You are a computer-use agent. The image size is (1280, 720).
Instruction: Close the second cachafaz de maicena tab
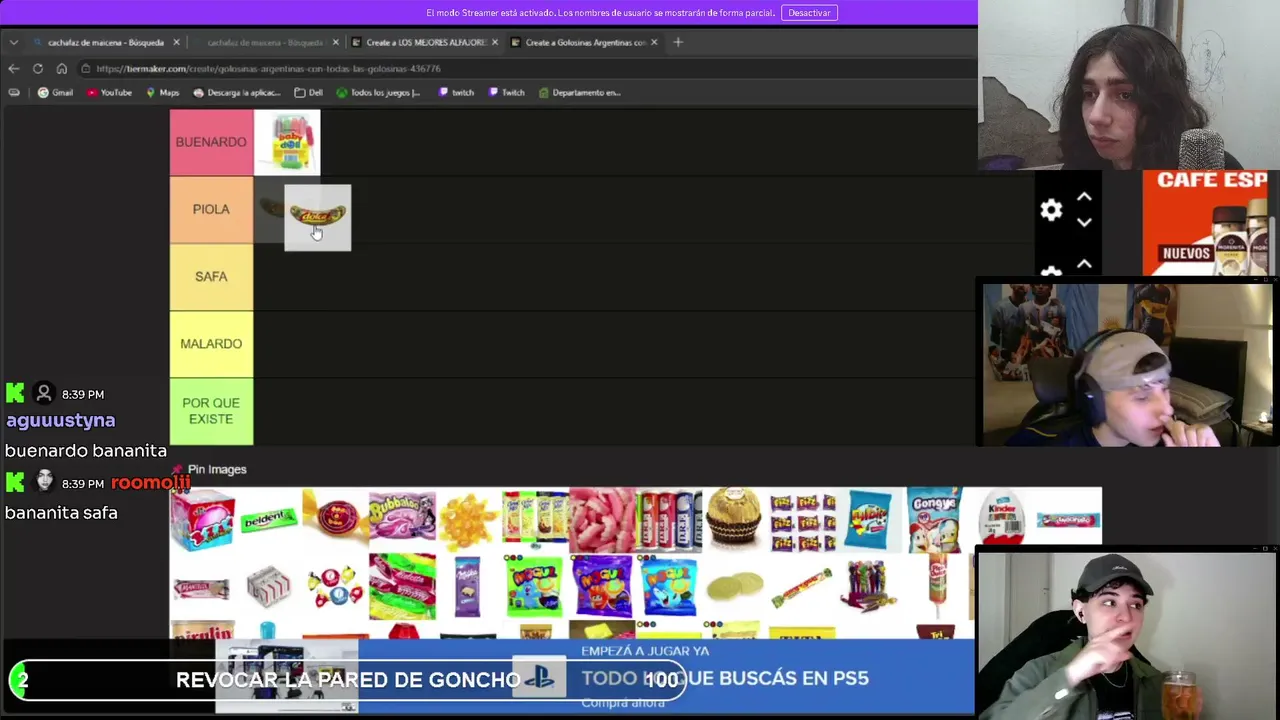pos(335,42)
